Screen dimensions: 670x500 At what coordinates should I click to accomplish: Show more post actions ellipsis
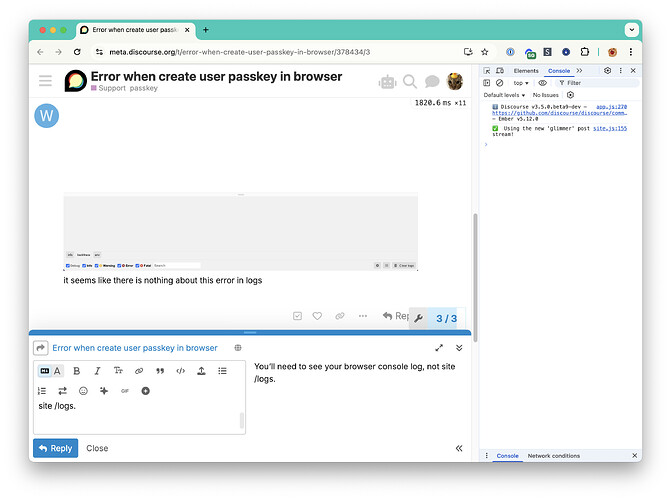pos(363,316)
